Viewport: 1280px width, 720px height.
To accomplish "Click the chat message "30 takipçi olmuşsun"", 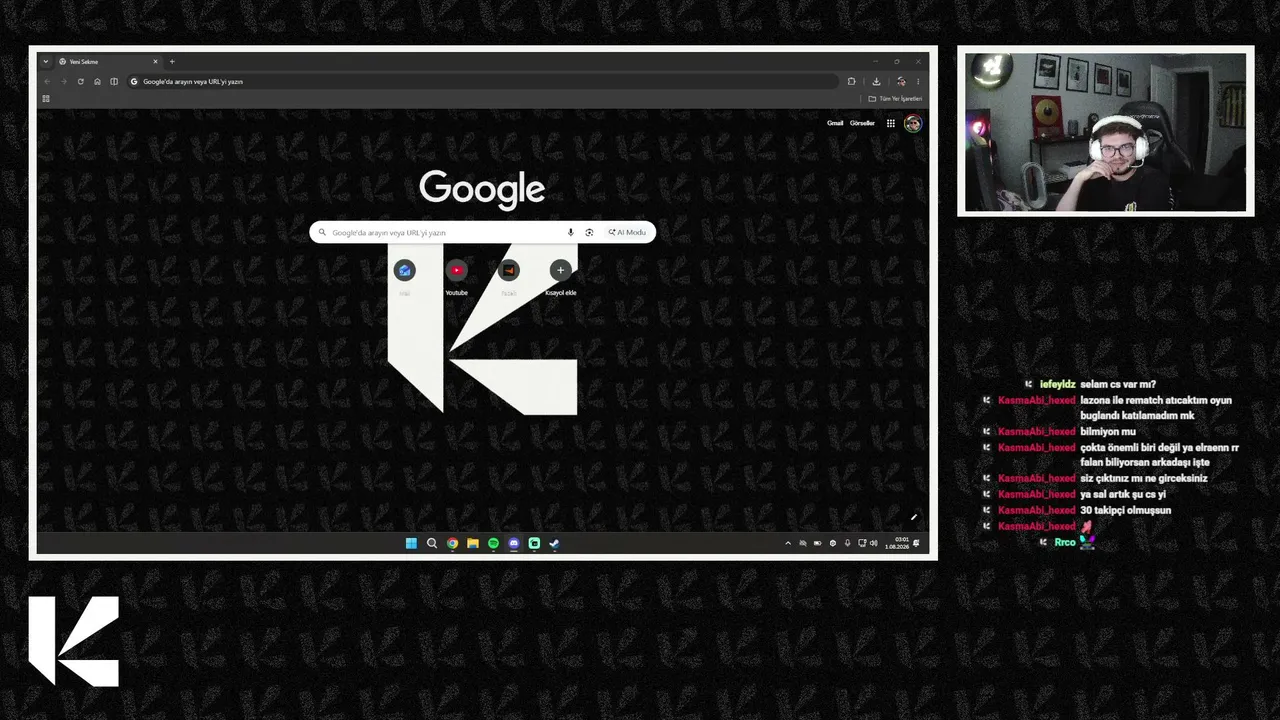I will point(1126,510).
